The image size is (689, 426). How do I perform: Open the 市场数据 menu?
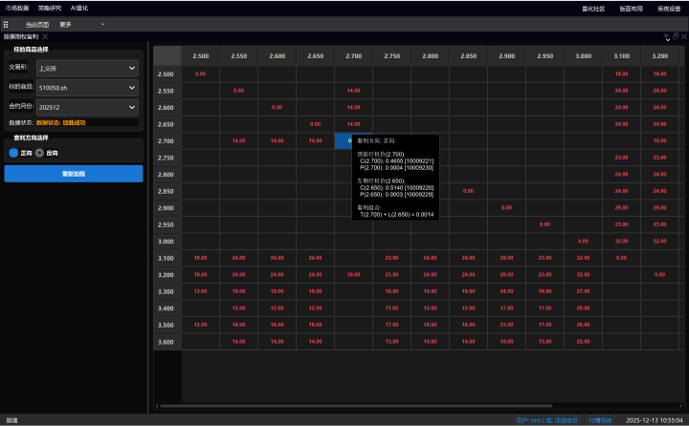[17, 7]
